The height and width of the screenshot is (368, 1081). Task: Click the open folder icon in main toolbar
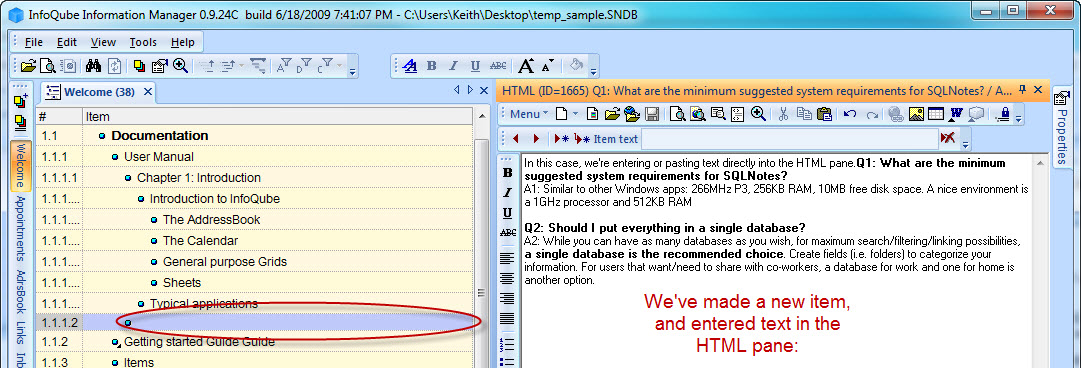28,66
